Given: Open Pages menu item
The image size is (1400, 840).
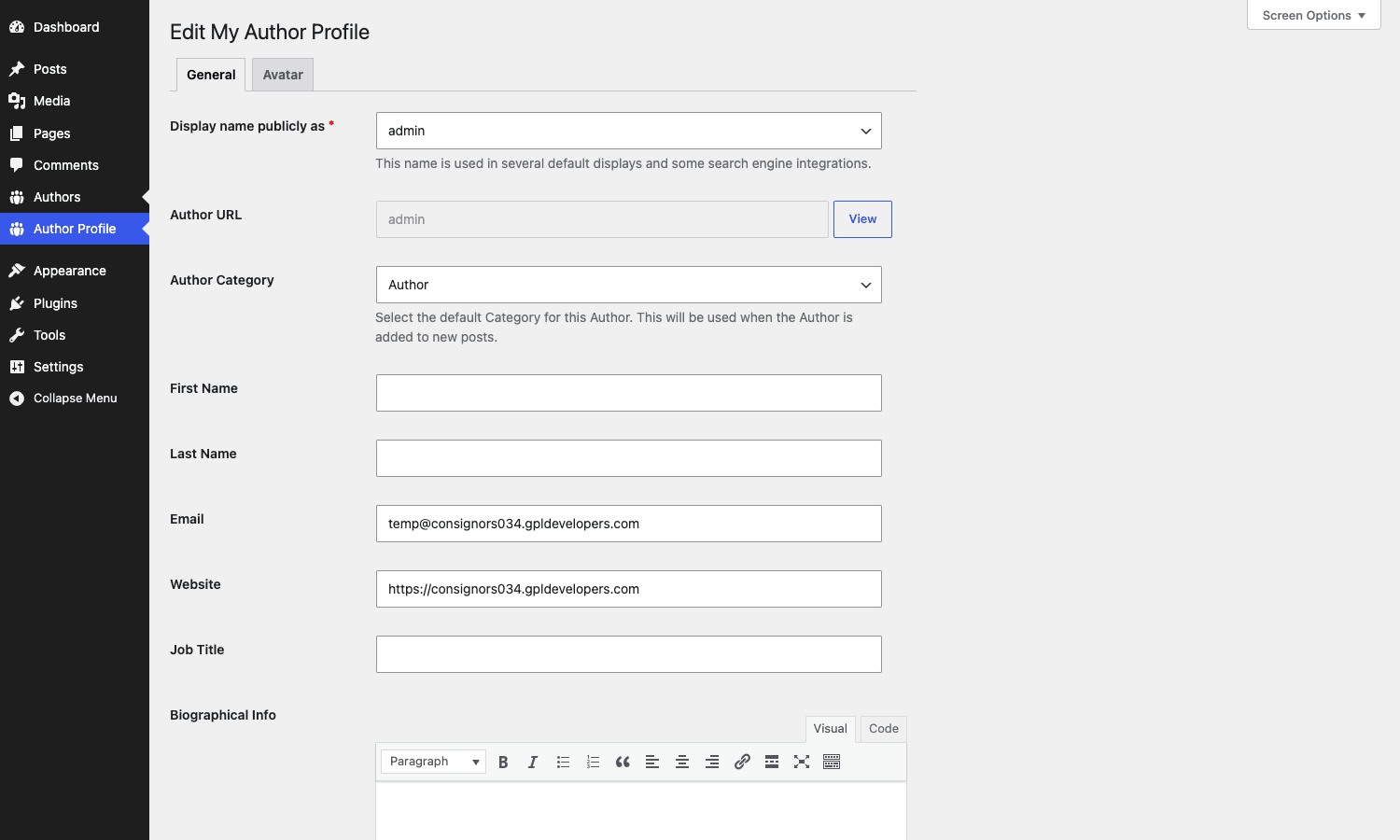Looking at the screenshot, I should click(75, 133).
